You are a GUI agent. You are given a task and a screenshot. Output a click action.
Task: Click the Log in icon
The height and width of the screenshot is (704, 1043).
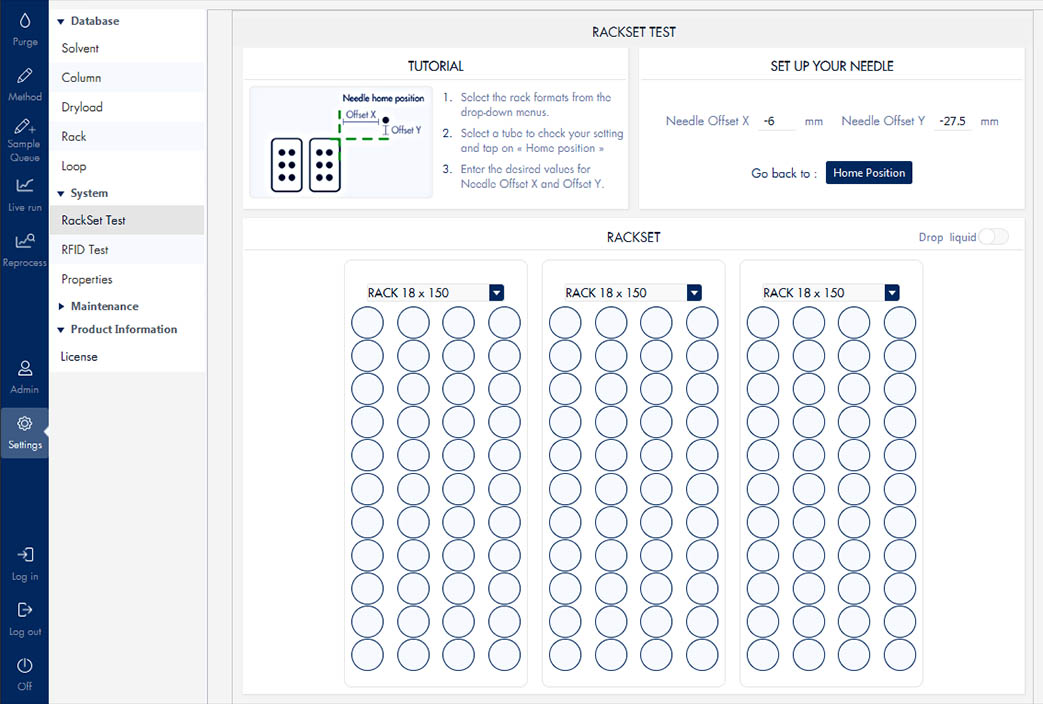coord(25,554)
